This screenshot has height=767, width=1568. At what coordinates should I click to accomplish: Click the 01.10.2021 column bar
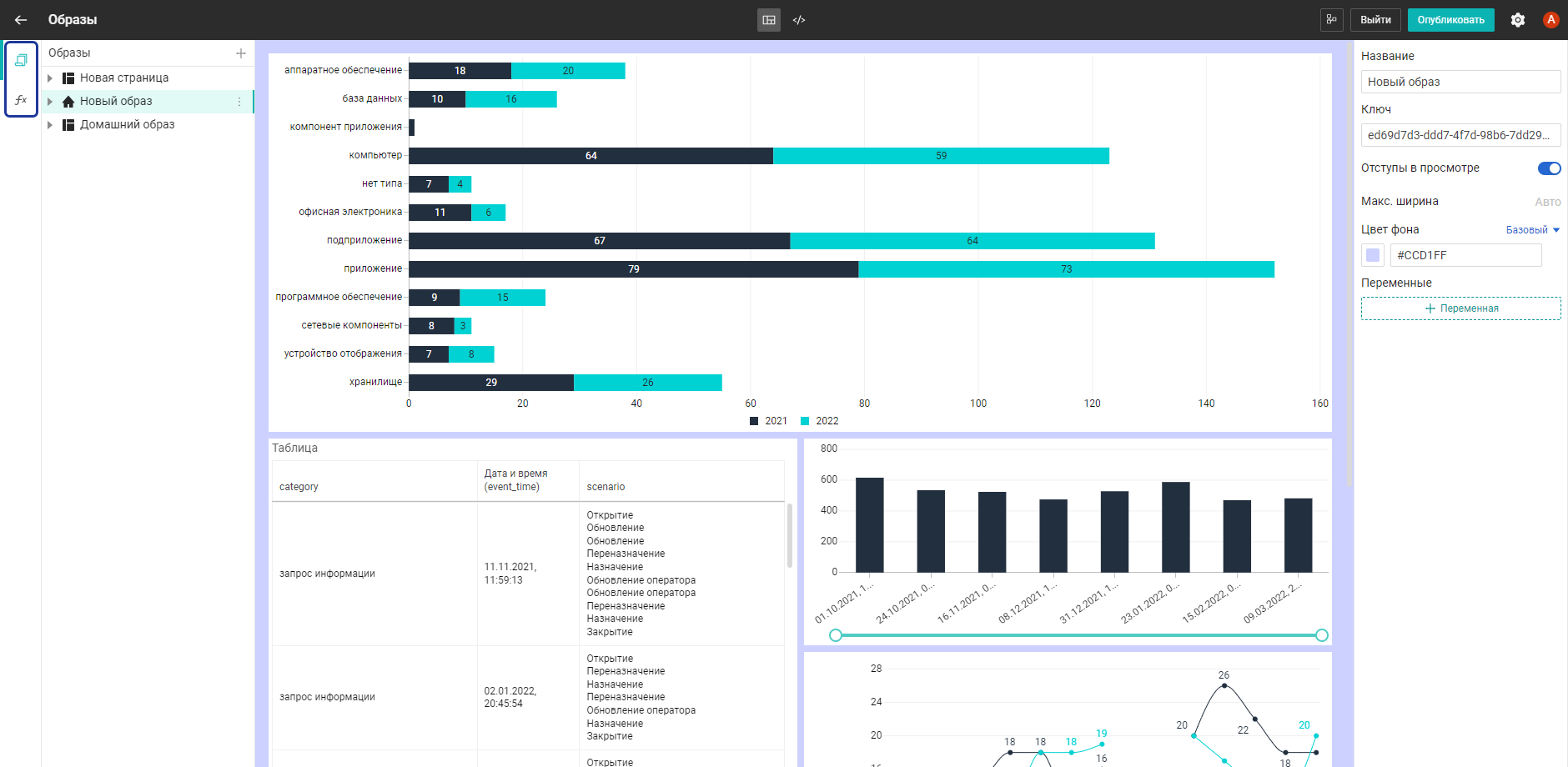click(x=870, y=525)
